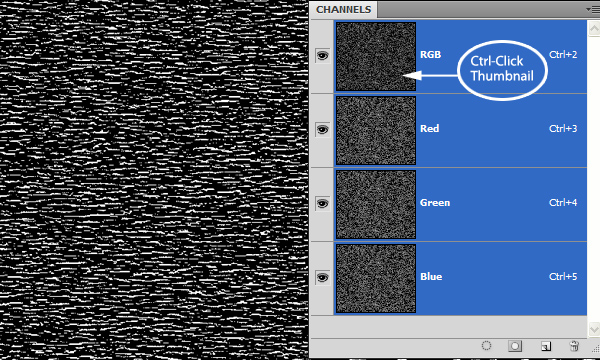Create new channel icon
600x360 pixels.
coord(546,346)
